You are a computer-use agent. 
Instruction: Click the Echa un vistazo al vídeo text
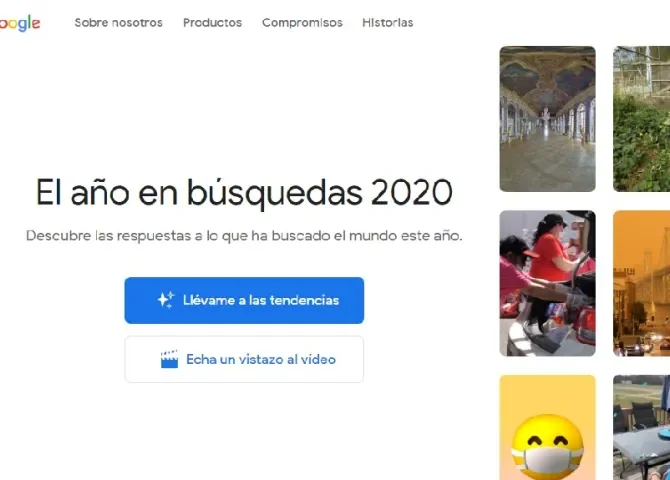(x=261, y=359)
